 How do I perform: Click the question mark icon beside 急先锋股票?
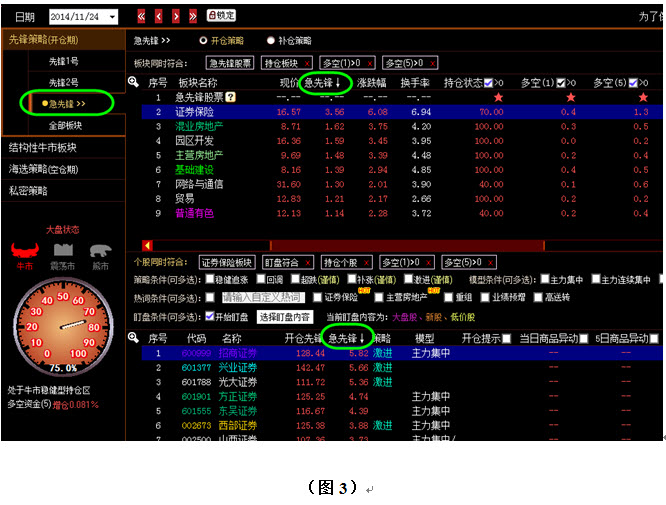(x=231, y=97)
